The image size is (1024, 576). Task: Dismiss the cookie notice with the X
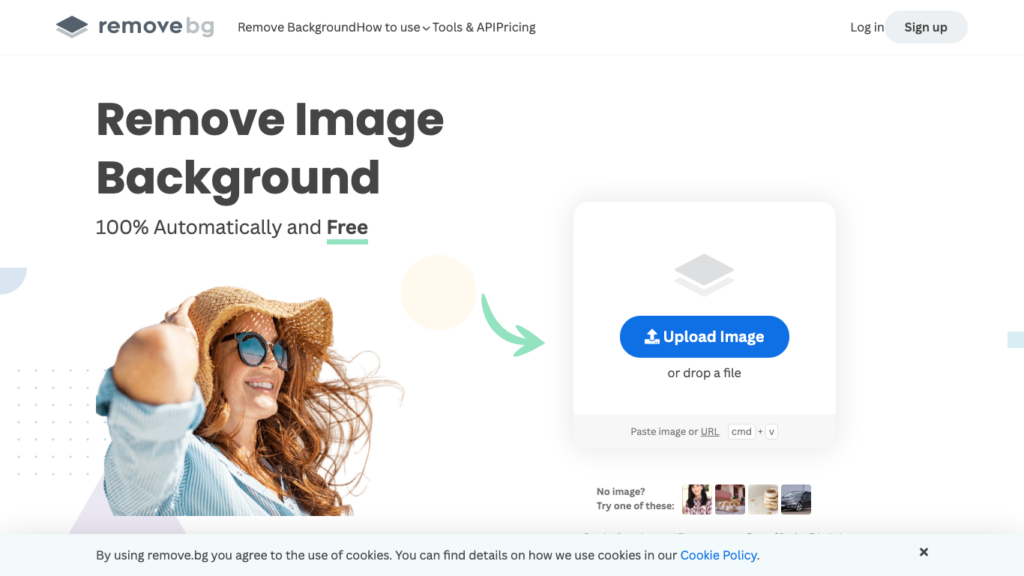coord(924,552)
